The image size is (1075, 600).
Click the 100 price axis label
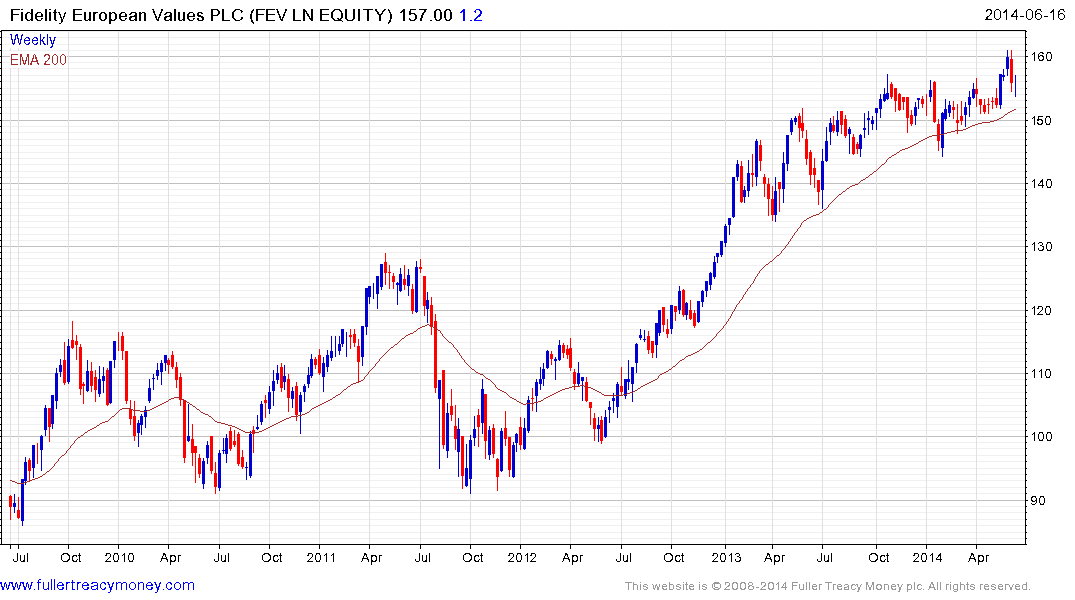1042,437
